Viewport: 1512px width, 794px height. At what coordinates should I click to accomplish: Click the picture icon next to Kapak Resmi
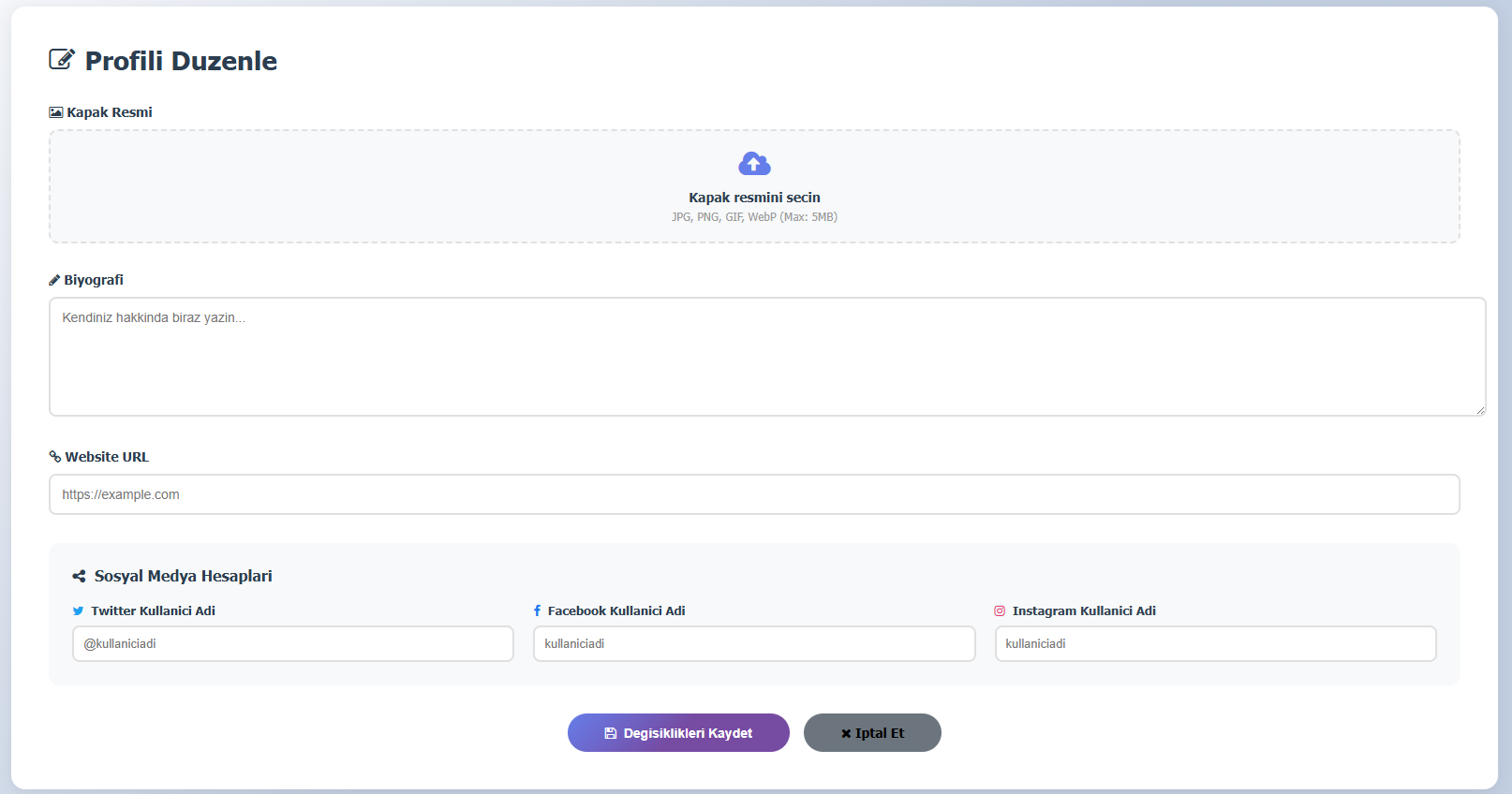pos(56,112)
